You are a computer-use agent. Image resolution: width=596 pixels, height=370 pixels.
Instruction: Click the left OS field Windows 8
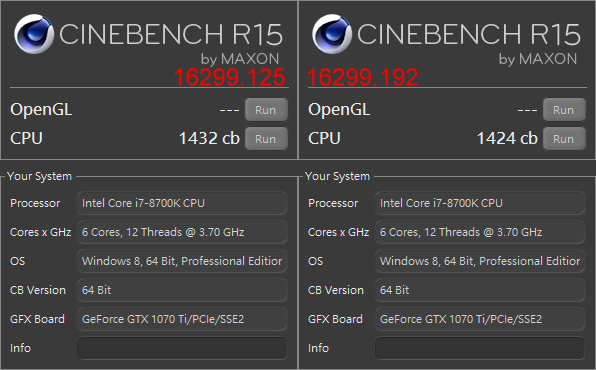pos(182,261)
